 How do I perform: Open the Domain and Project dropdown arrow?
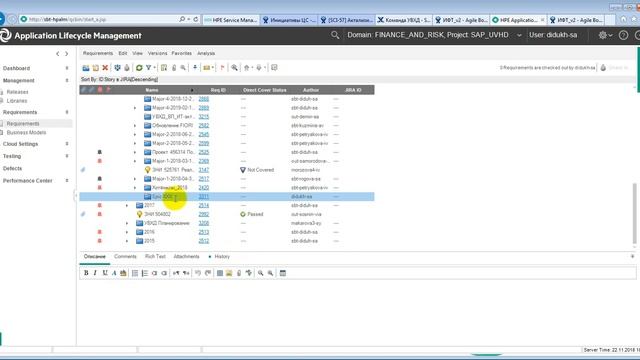[519, 36]
